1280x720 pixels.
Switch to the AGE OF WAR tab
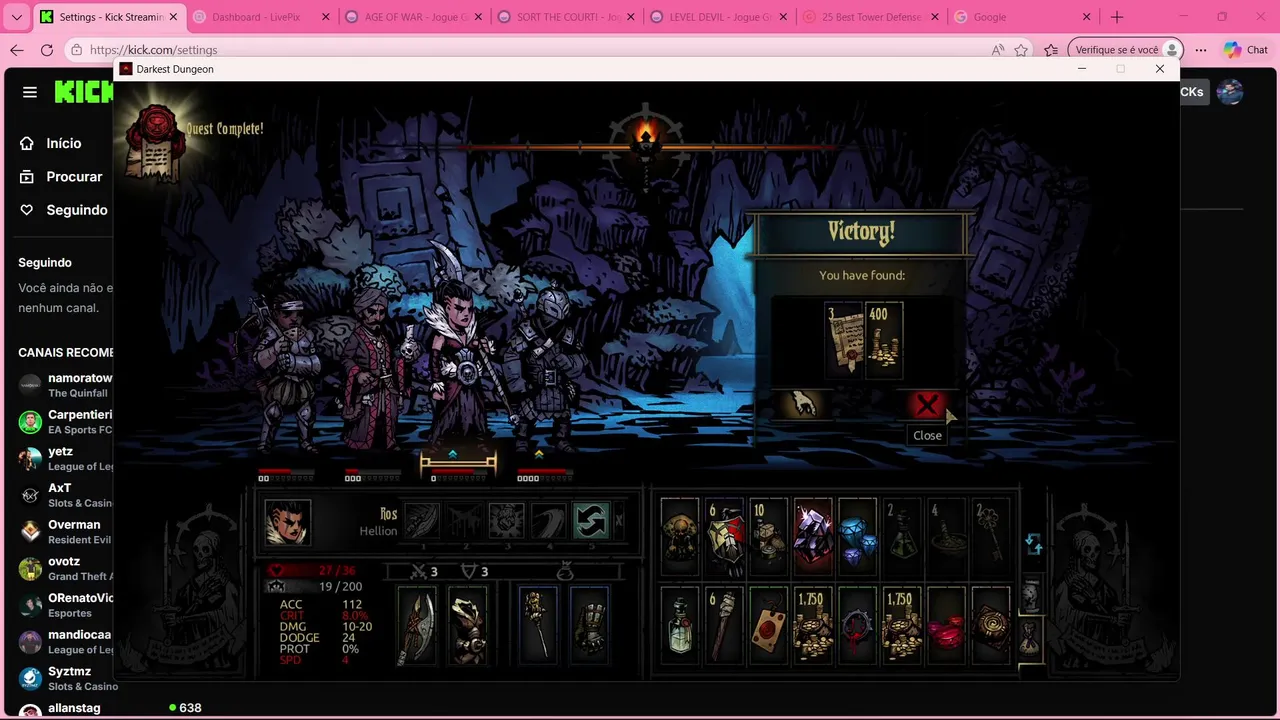pos(413,17)
